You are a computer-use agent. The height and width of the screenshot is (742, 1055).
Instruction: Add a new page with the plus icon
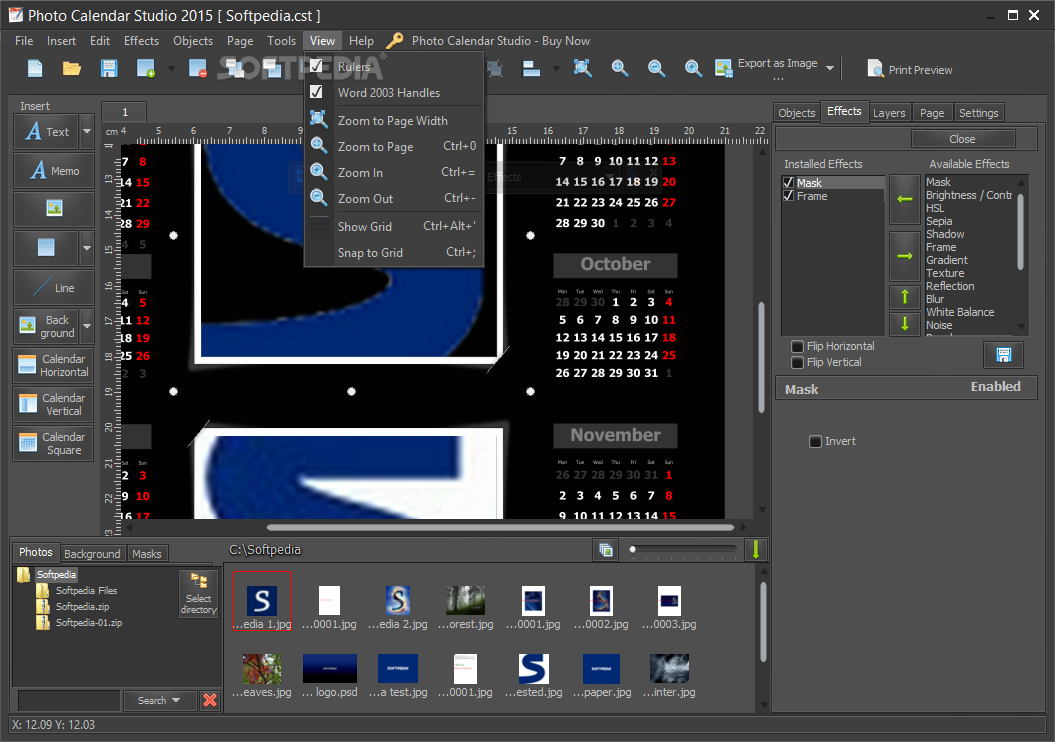tap(146, 69)
